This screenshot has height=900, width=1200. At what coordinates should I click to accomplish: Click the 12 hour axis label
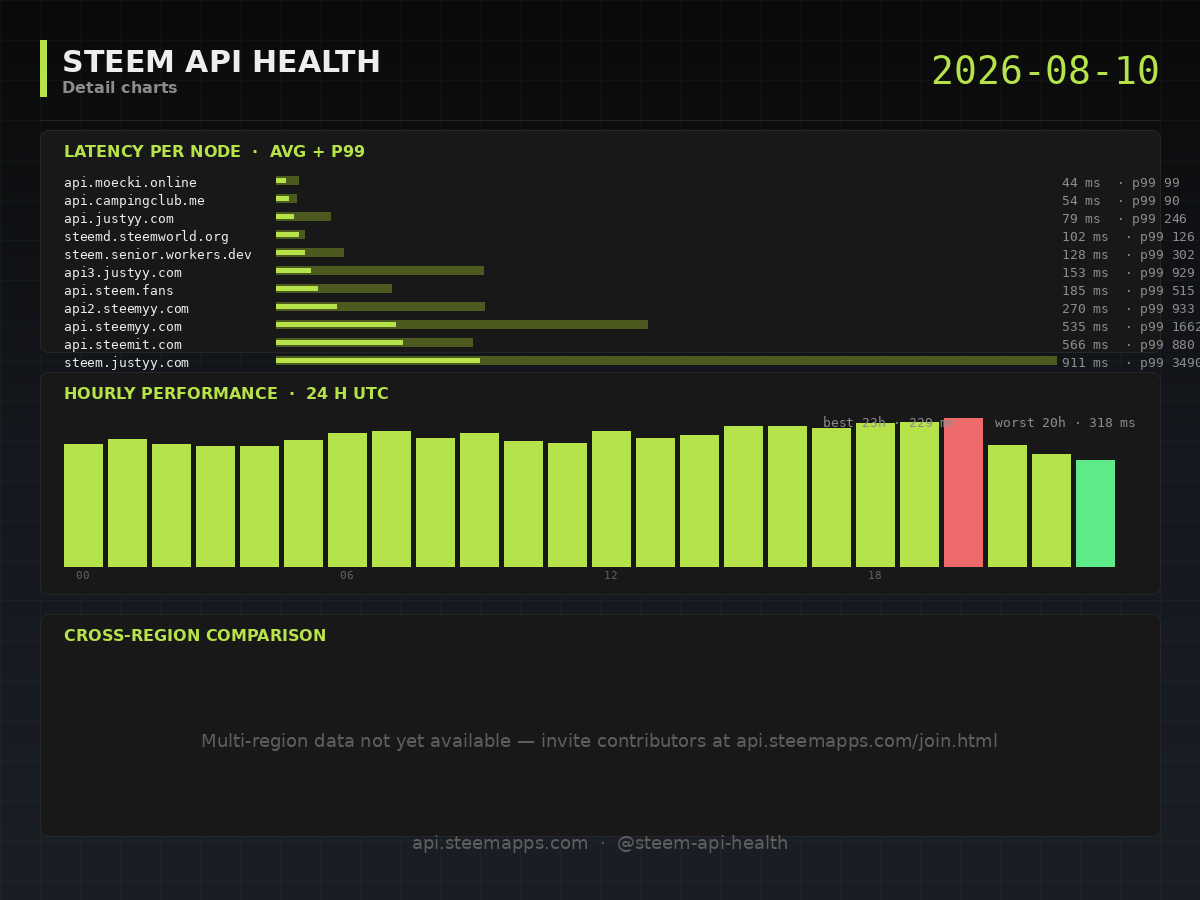pos(611,576)
